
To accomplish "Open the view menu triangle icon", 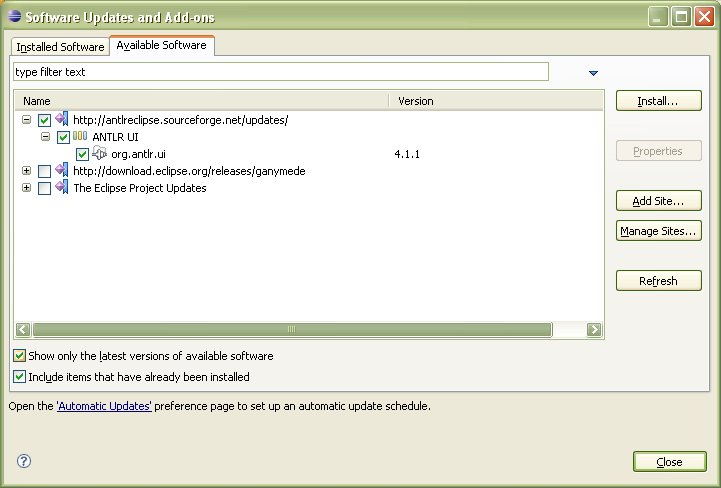I will [593, 73].
